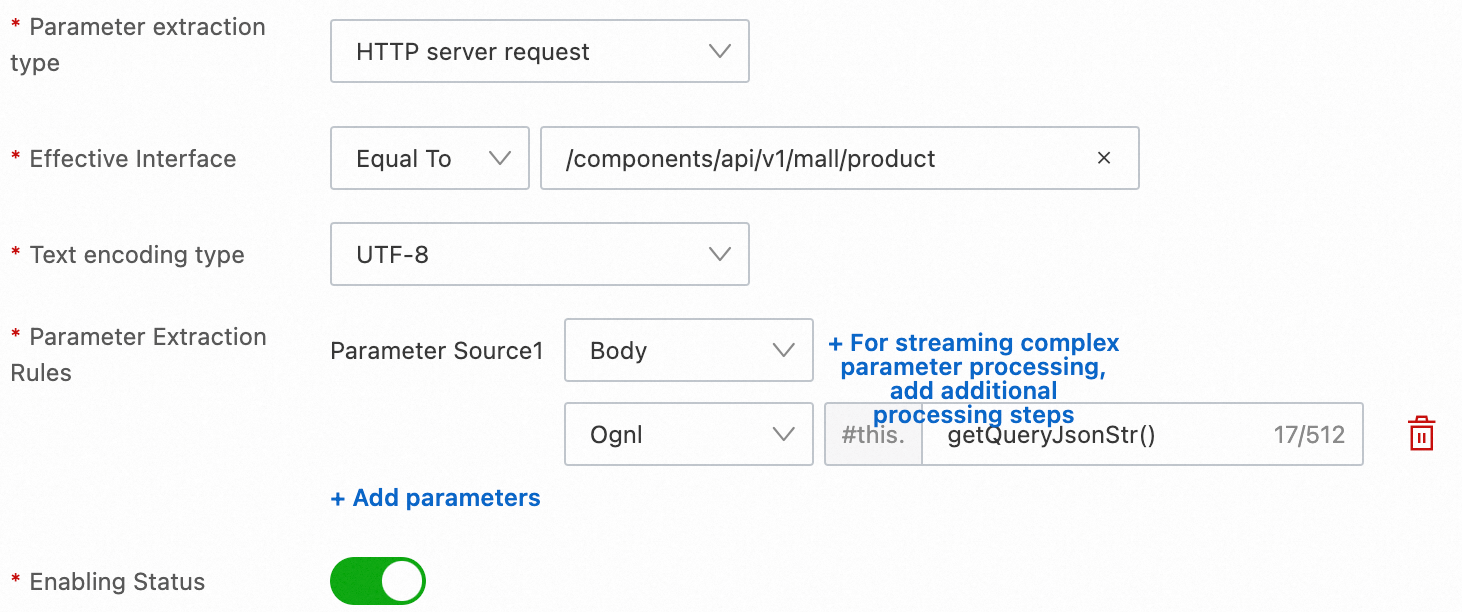Click the Enabling Status label
Image resolution: width=1462 pixels, height=612 pixels.
coord(117,581)
